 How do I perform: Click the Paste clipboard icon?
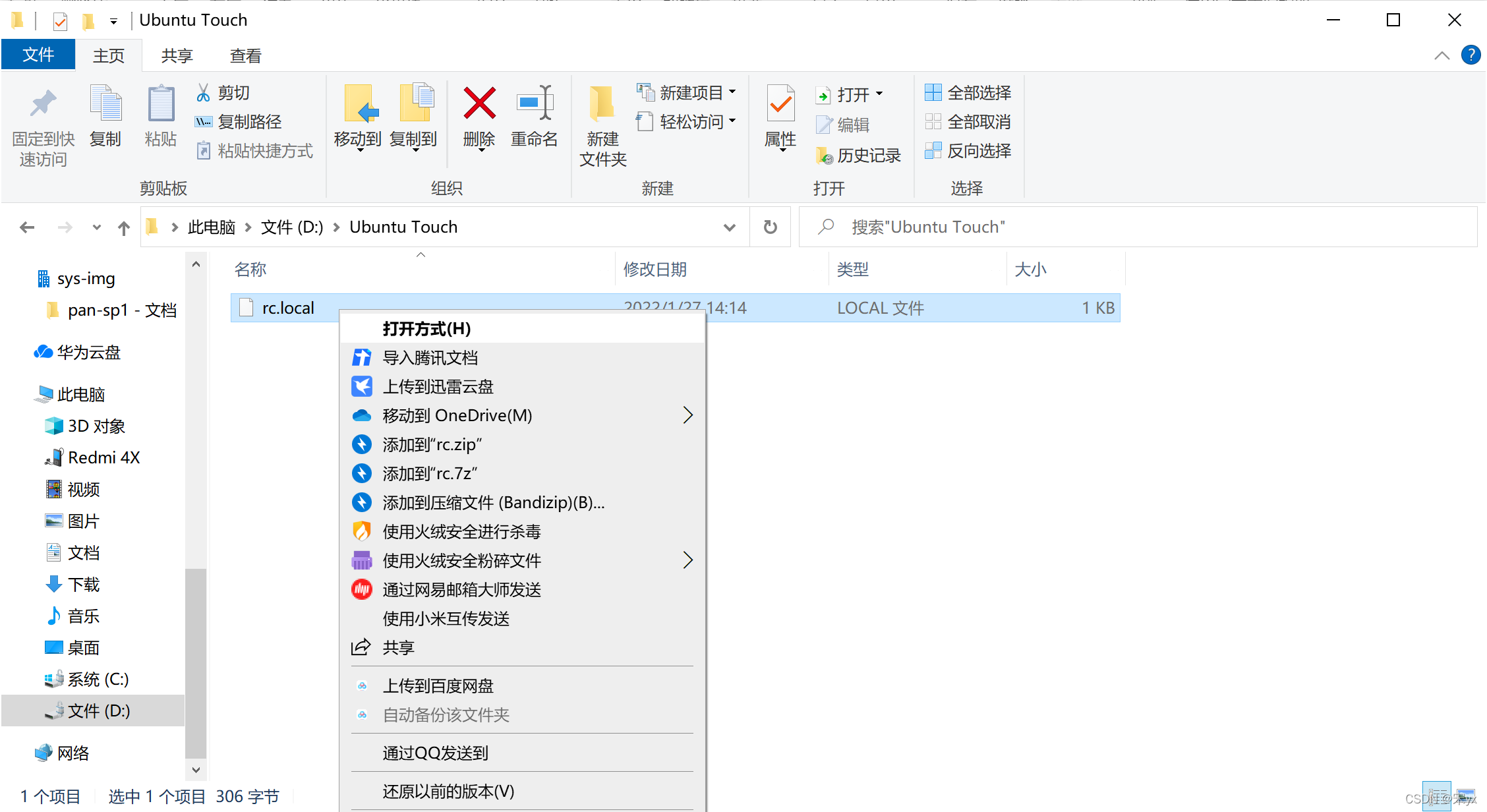161,103
